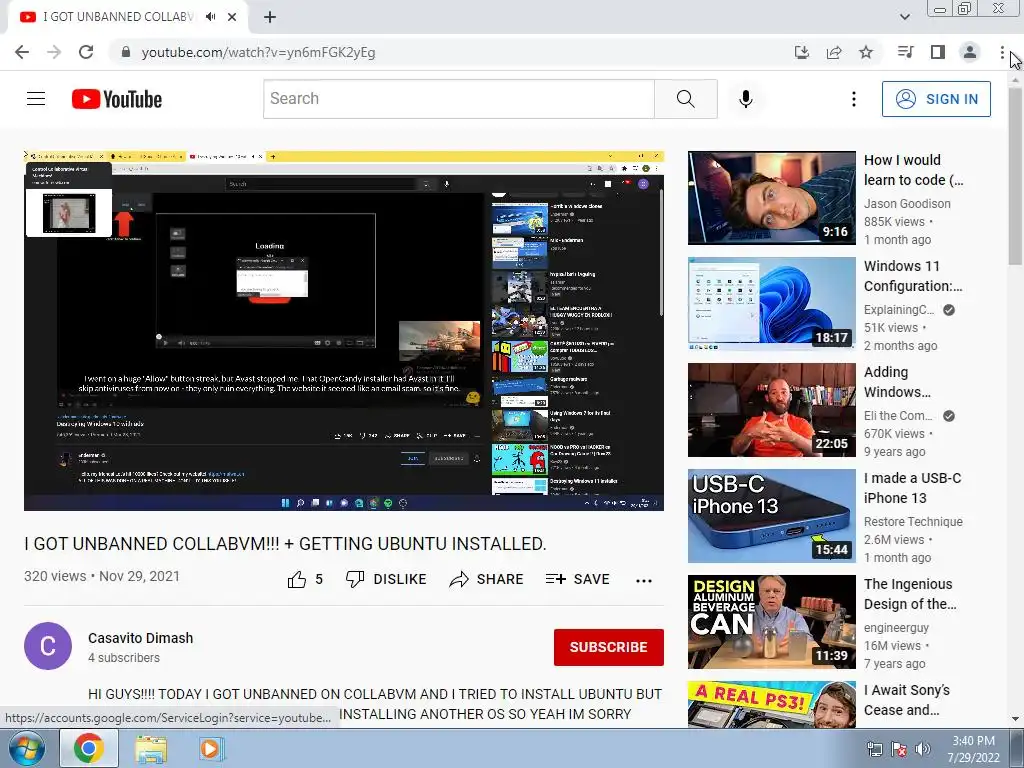Visit engineerguy channel name
This screenshot has height=768, width=1024.
pos(896,628)
